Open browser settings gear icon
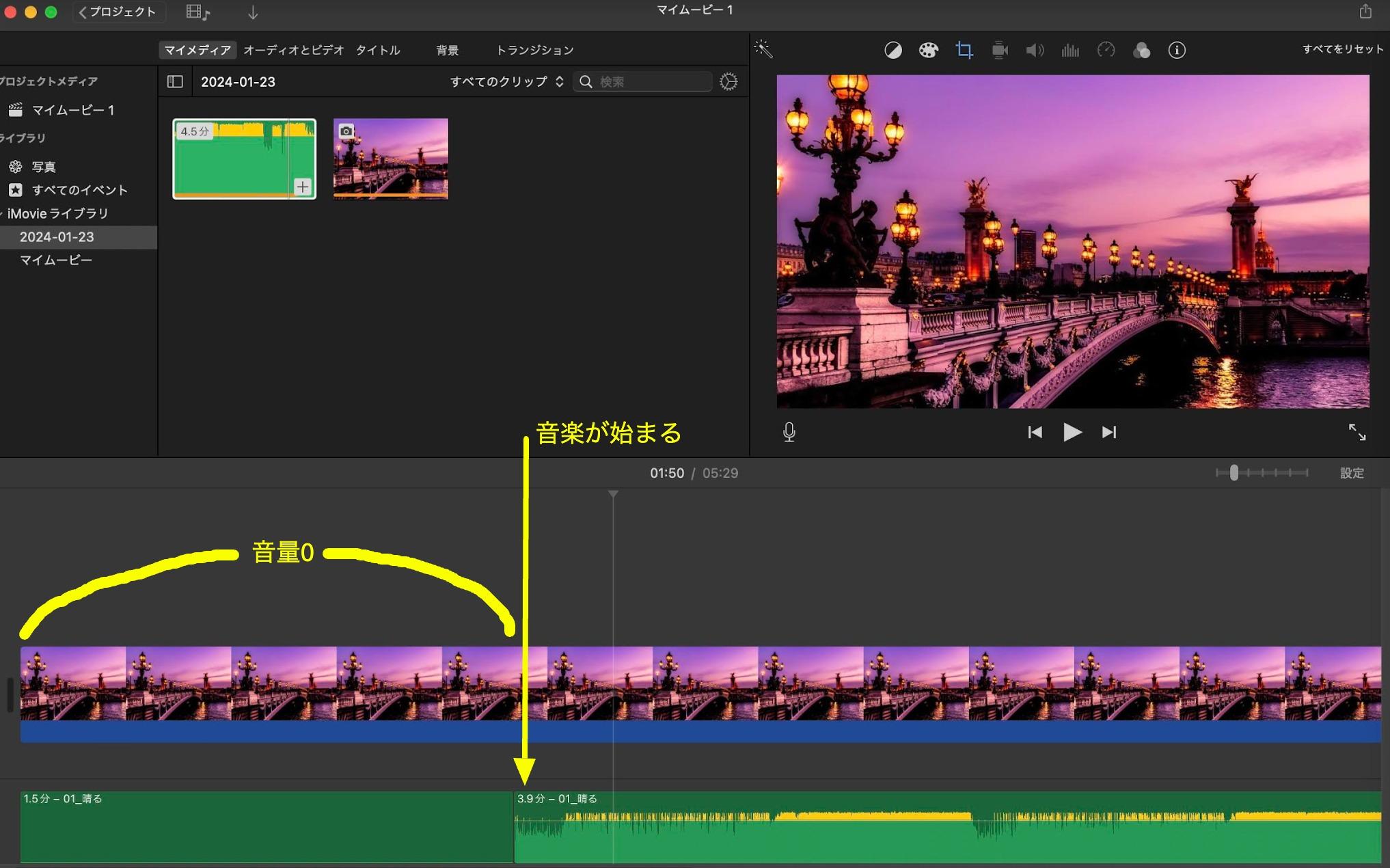 728,82
